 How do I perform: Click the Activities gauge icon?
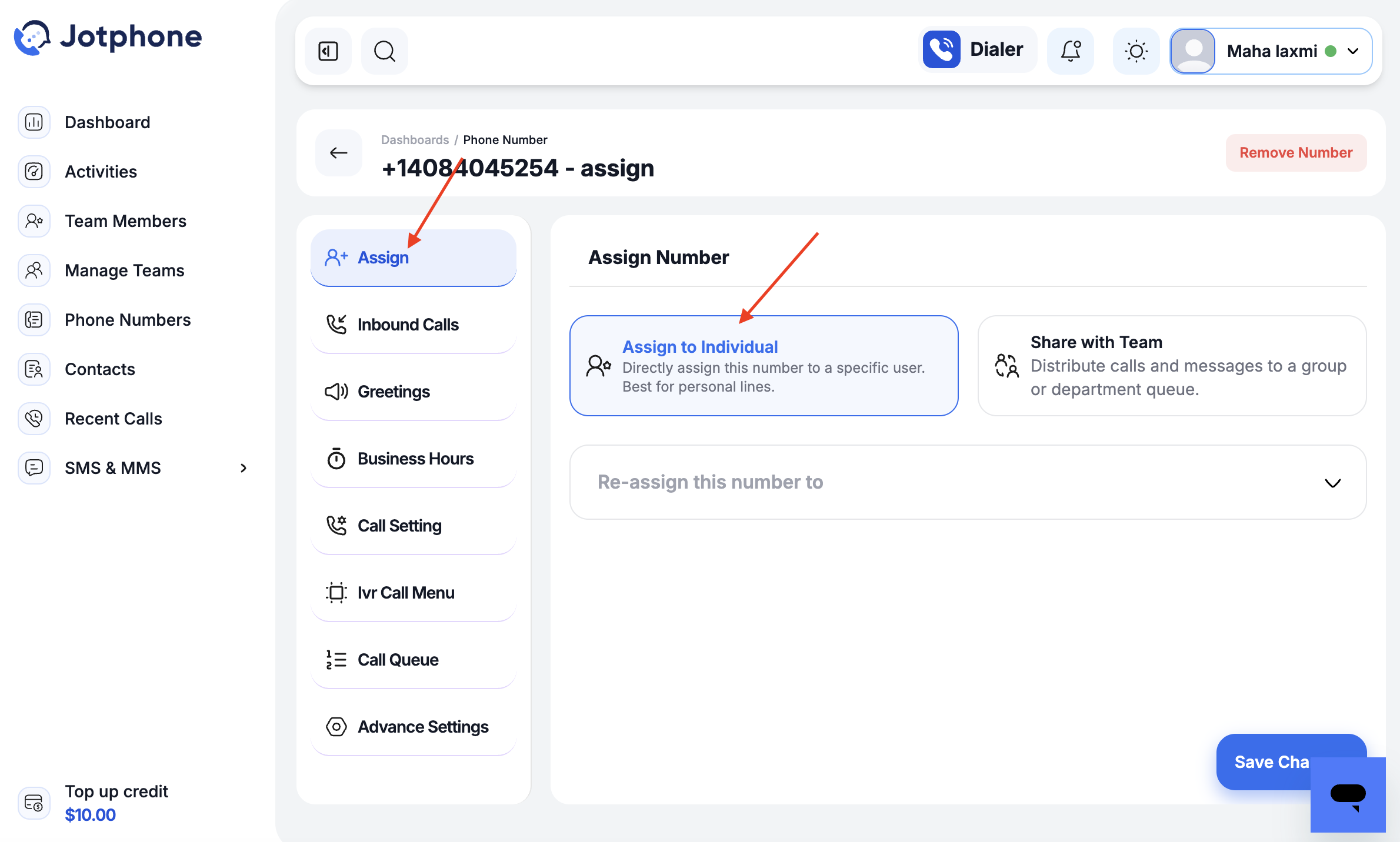click(x=34, y=172)
